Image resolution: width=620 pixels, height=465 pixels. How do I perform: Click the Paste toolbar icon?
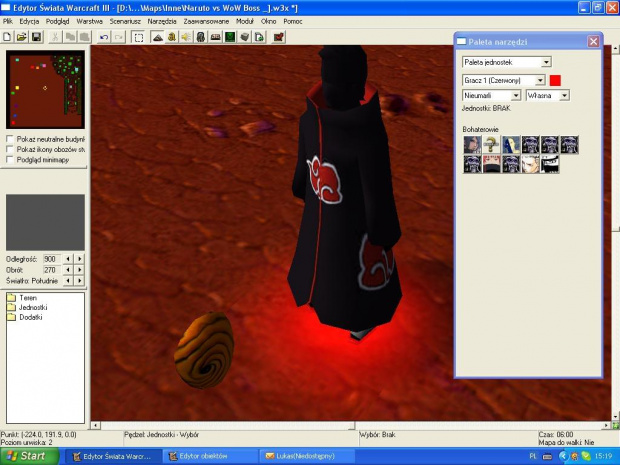pyautogui.click(x=85, y=37)
